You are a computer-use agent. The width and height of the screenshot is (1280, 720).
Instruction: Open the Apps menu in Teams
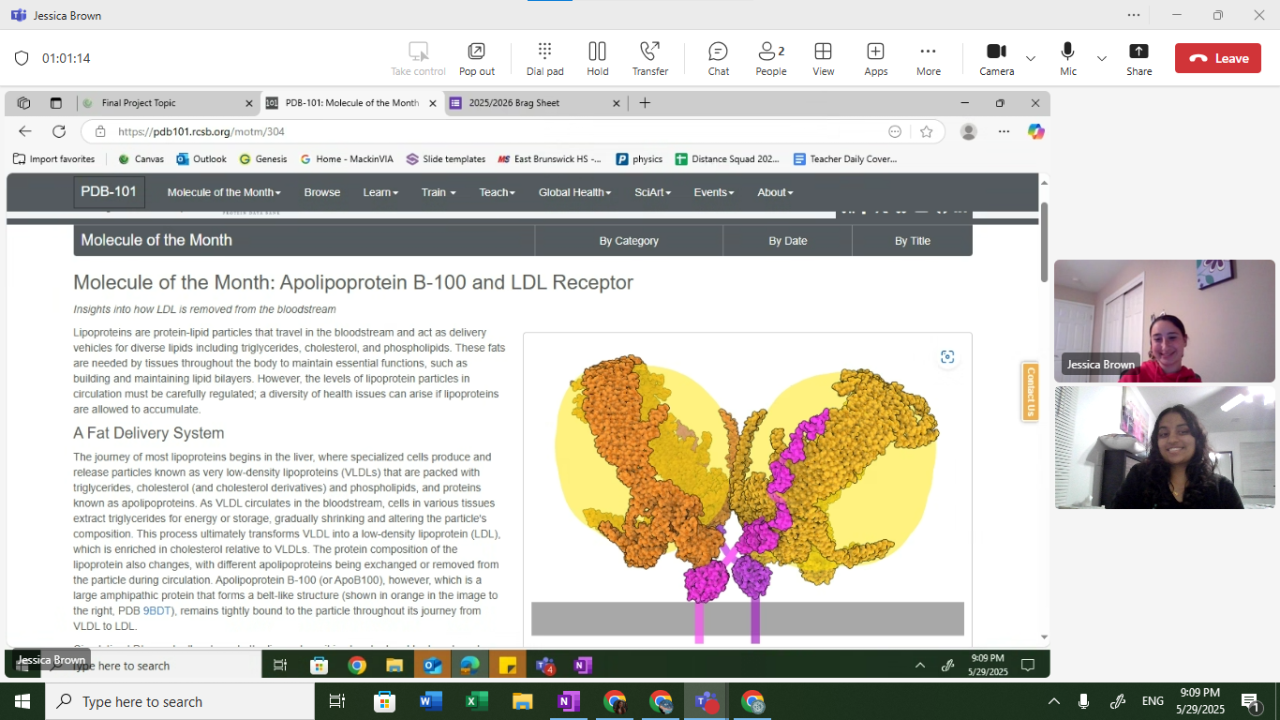pyautogui.click(x=875, y=58)
